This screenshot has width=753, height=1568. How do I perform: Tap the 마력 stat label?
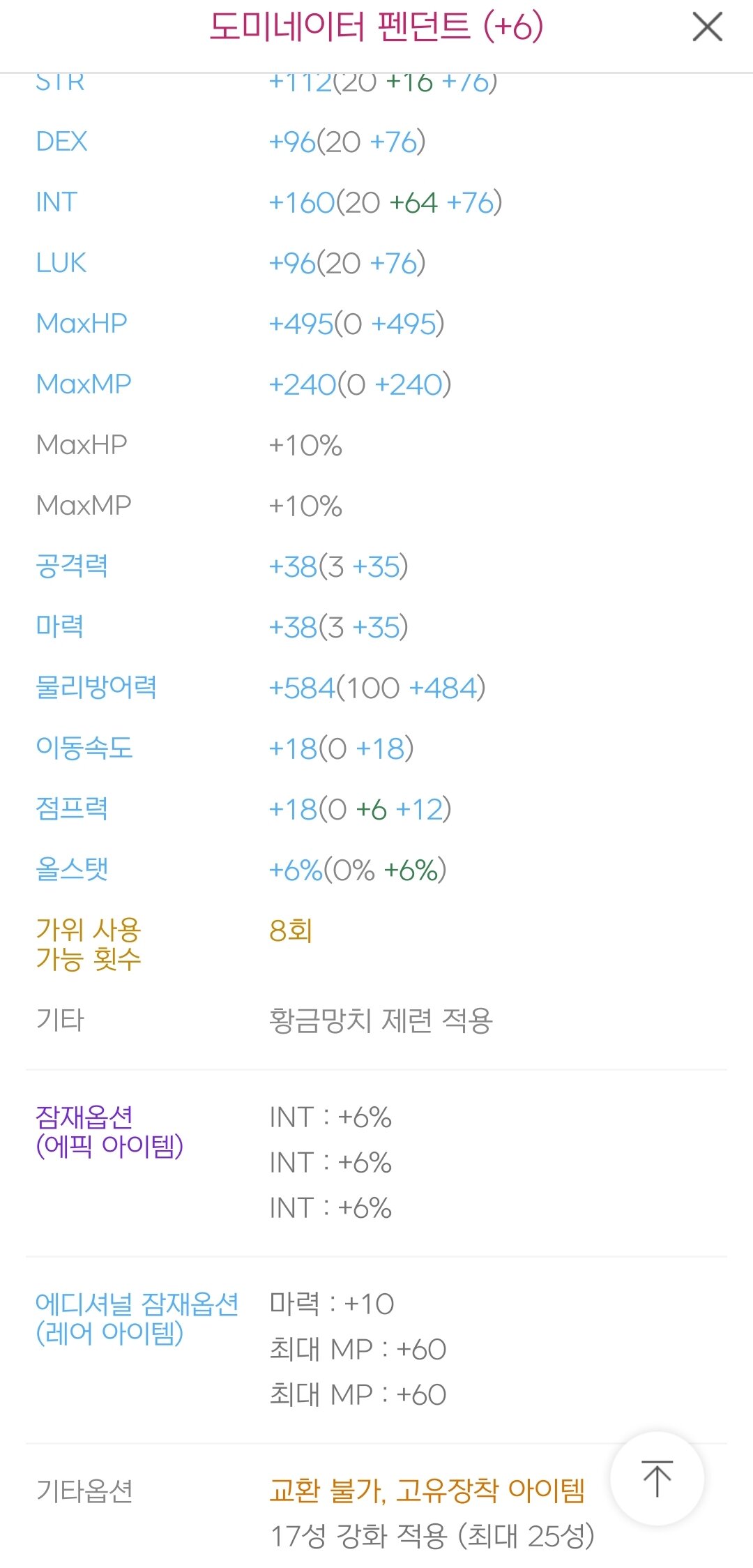click(59, 626)
